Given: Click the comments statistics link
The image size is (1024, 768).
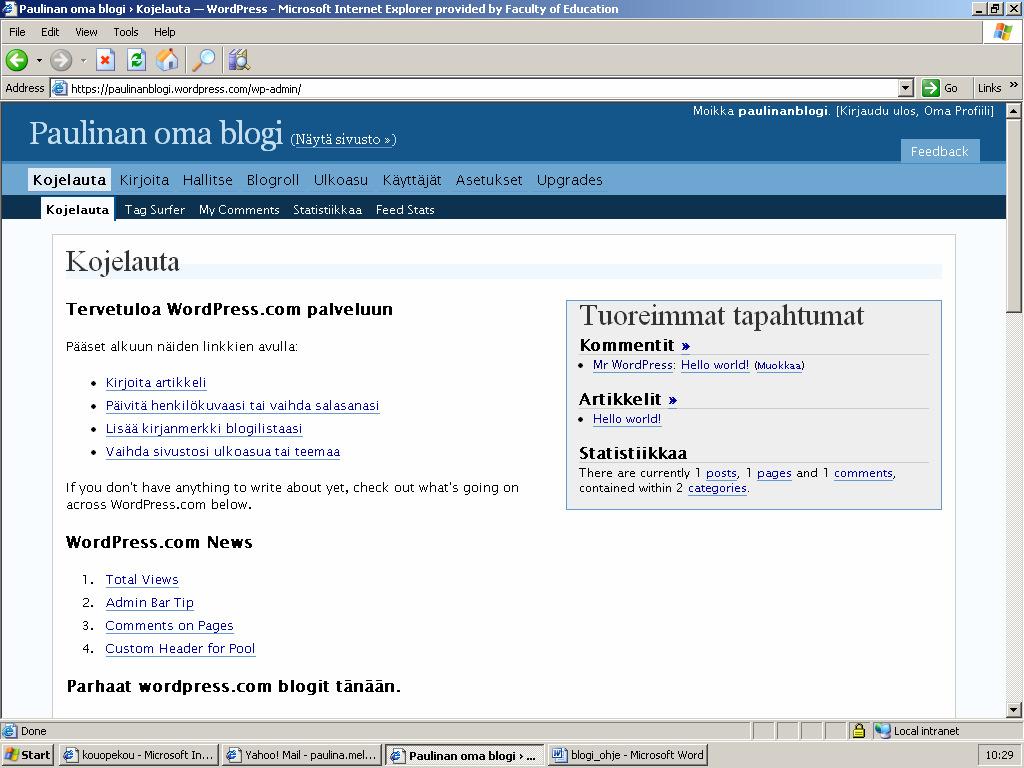Looking at the screenshot, I should tap(863, 473).
